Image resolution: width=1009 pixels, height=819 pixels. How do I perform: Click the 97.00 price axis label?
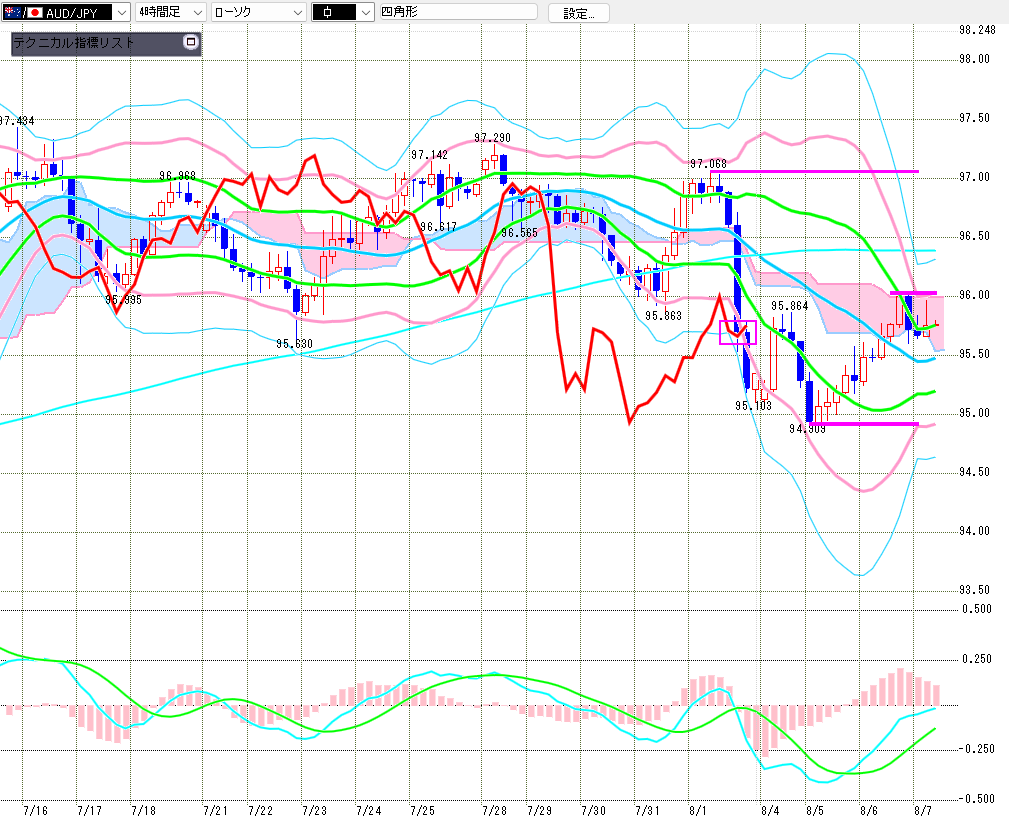pos(974,177)
